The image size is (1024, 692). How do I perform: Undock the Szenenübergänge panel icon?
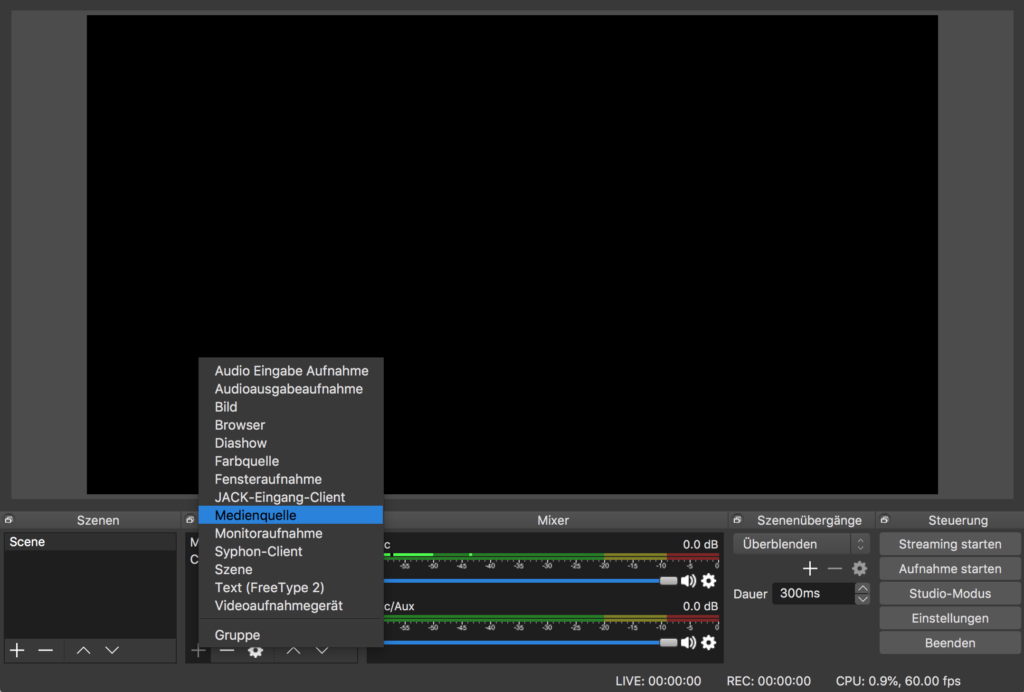pos(737,520)
